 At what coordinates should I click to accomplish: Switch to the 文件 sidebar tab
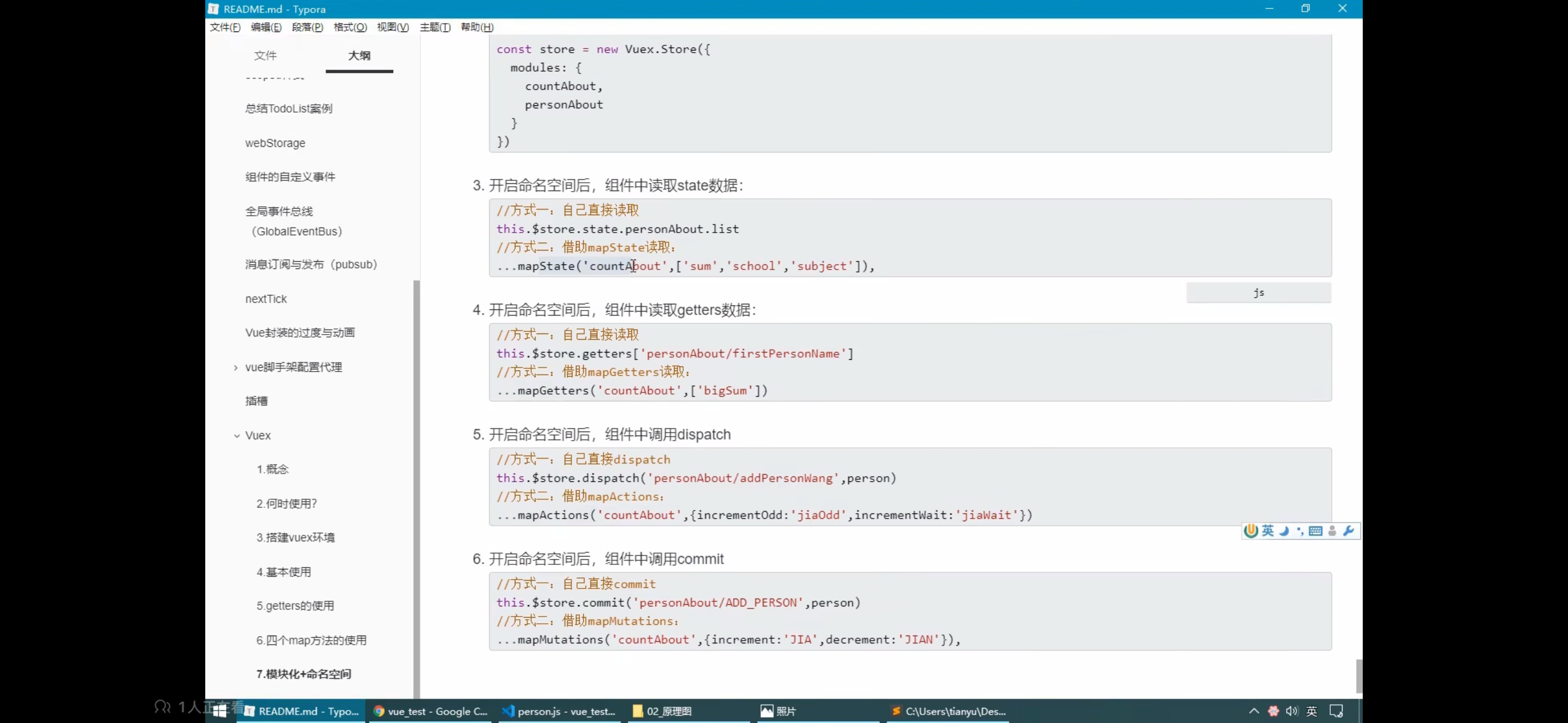(x=265, y=55)
